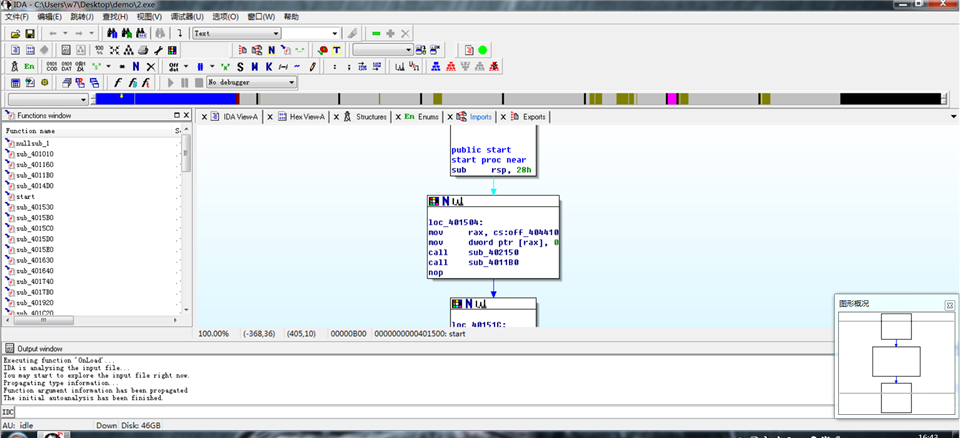
Task: Open the 文件(F) menu
Action: pos(17,17)
